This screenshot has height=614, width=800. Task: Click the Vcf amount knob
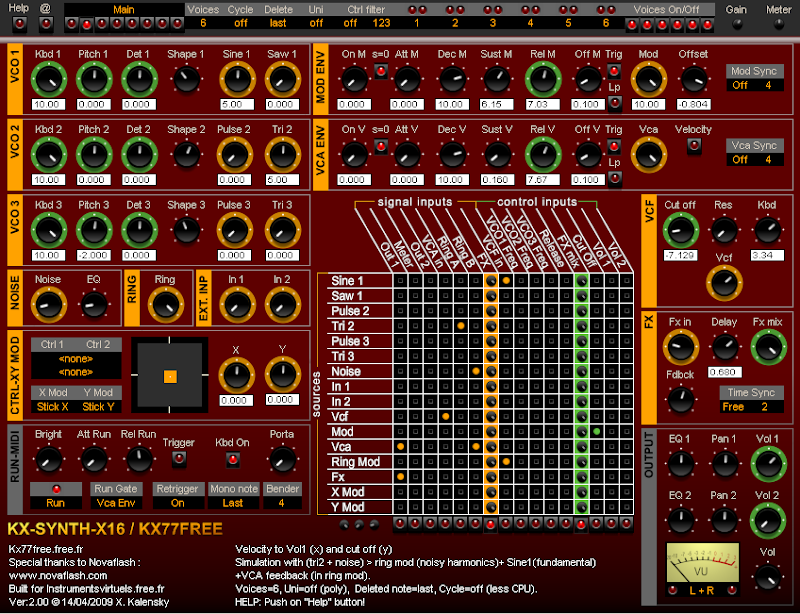click(724, 283)
